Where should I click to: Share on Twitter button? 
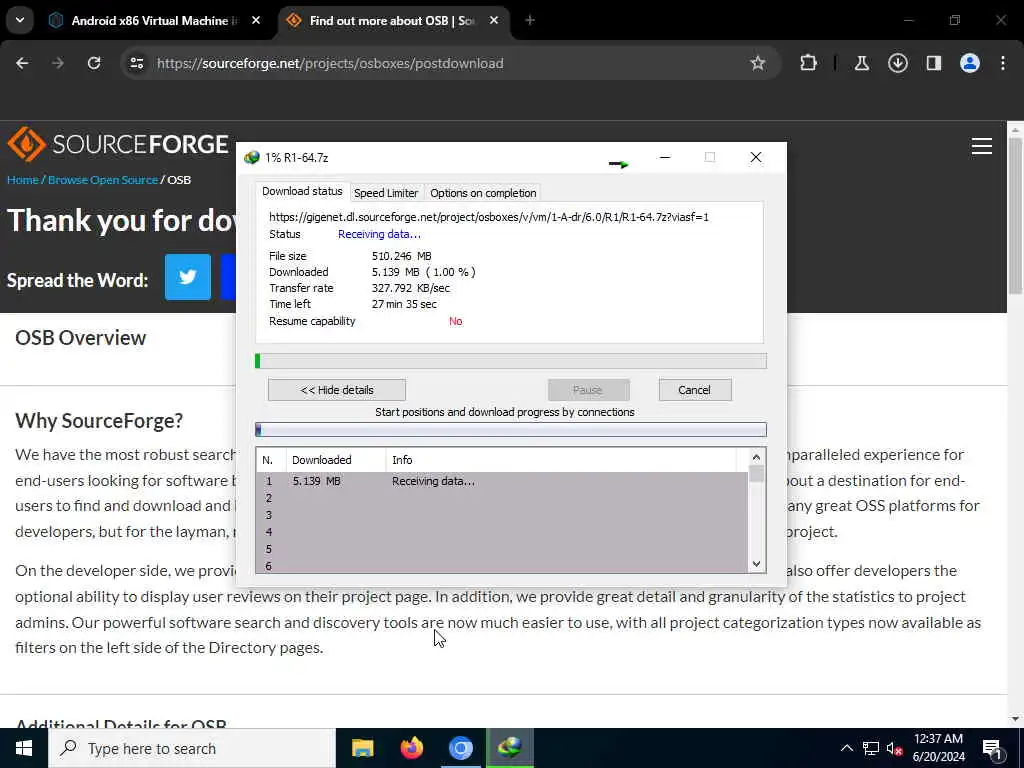(x=187, y=277)
